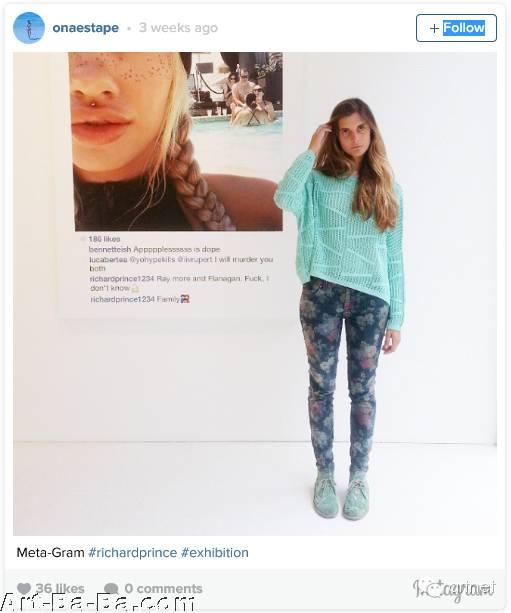Click the Art-Ba-Ba.com watermark

tap(98, 603)
